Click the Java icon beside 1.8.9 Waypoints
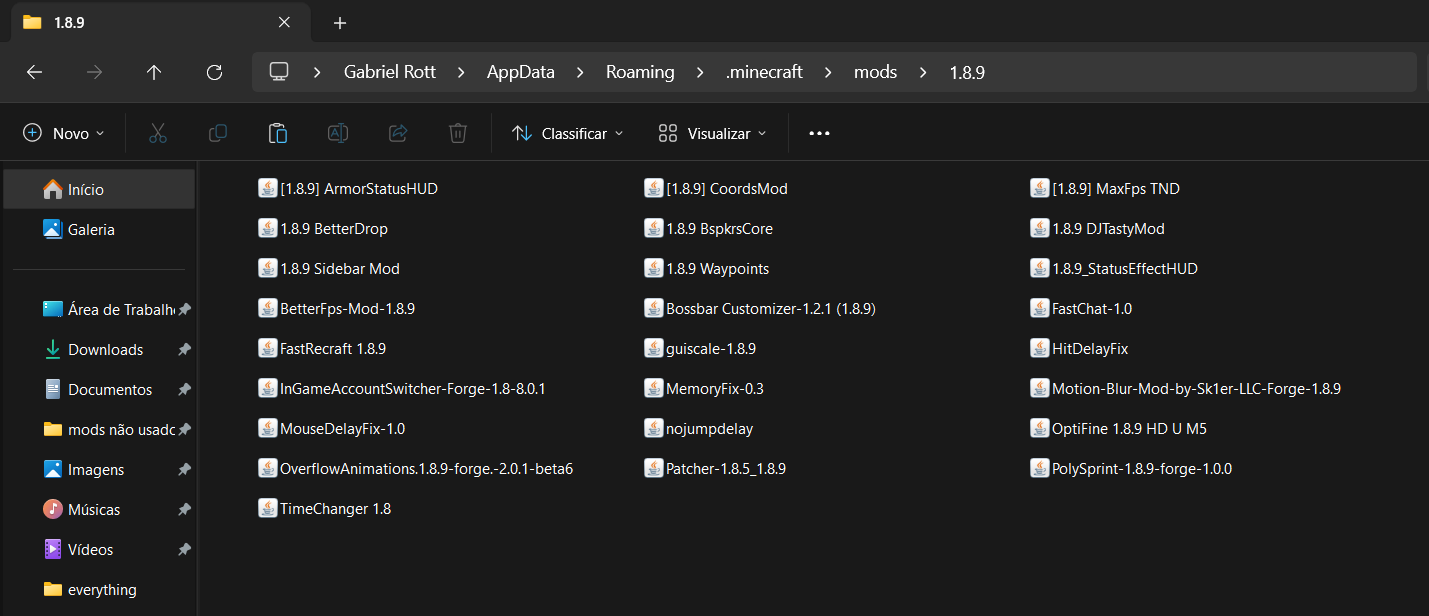The image size is (1429, 616). [x=654, y=268]
